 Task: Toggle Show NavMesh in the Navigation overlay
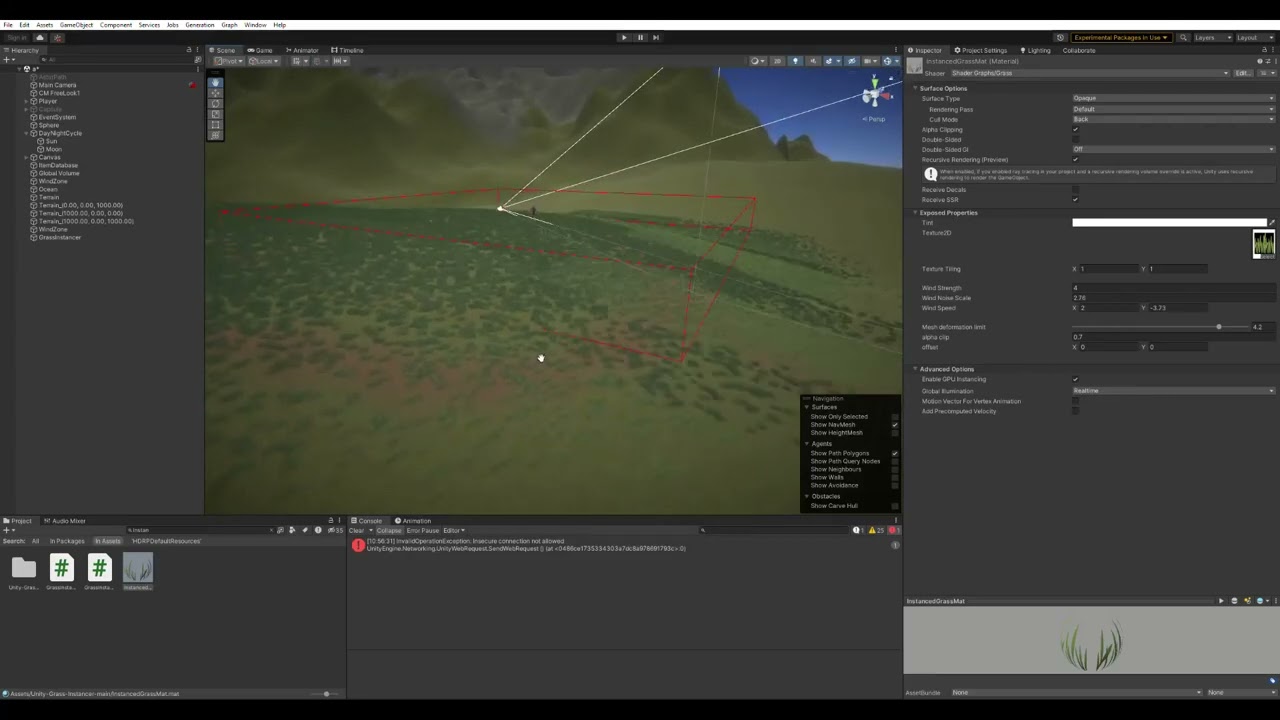(x=894, y=424)
